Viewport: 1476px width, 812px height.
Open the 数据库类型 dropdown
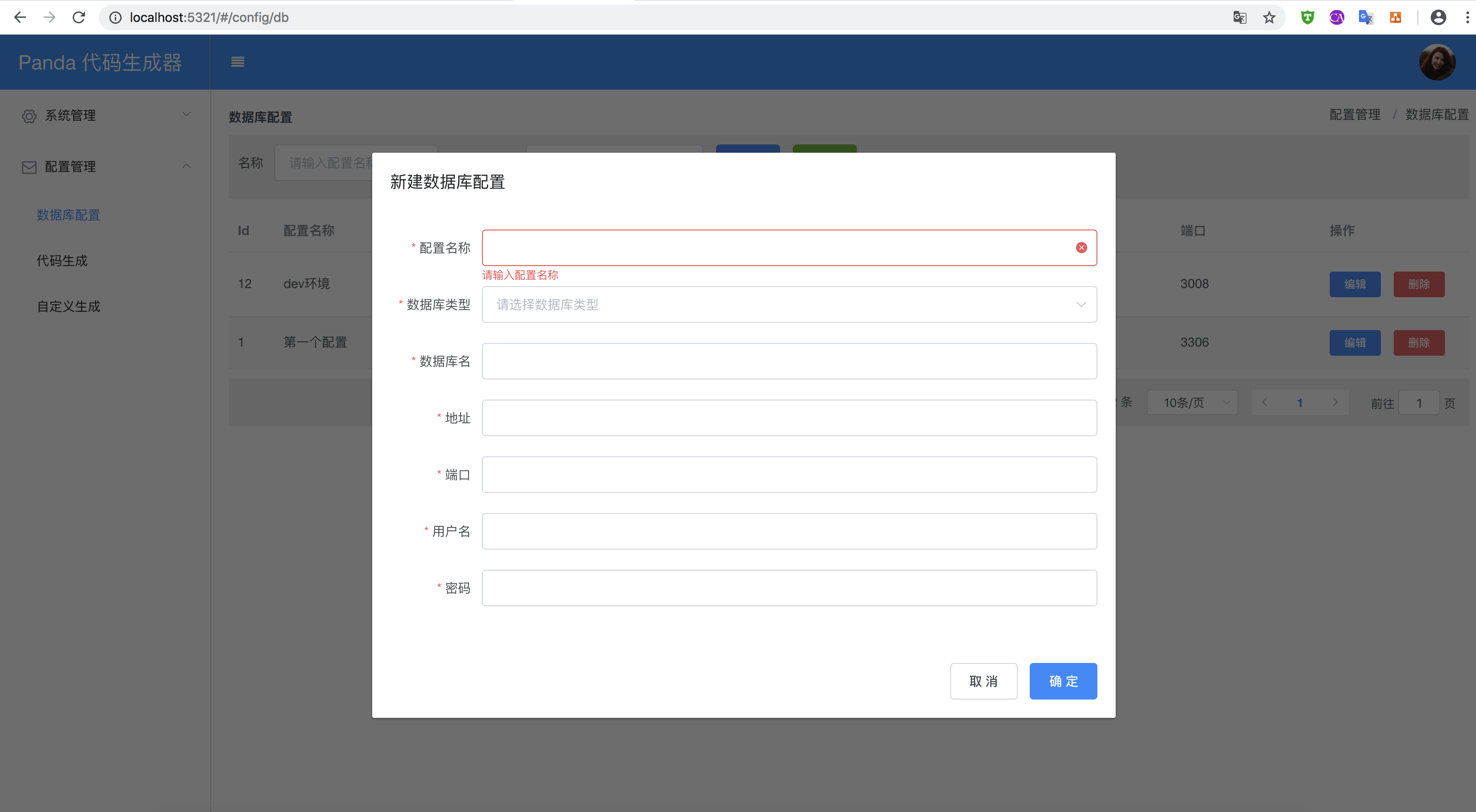(x=788, y=304)
